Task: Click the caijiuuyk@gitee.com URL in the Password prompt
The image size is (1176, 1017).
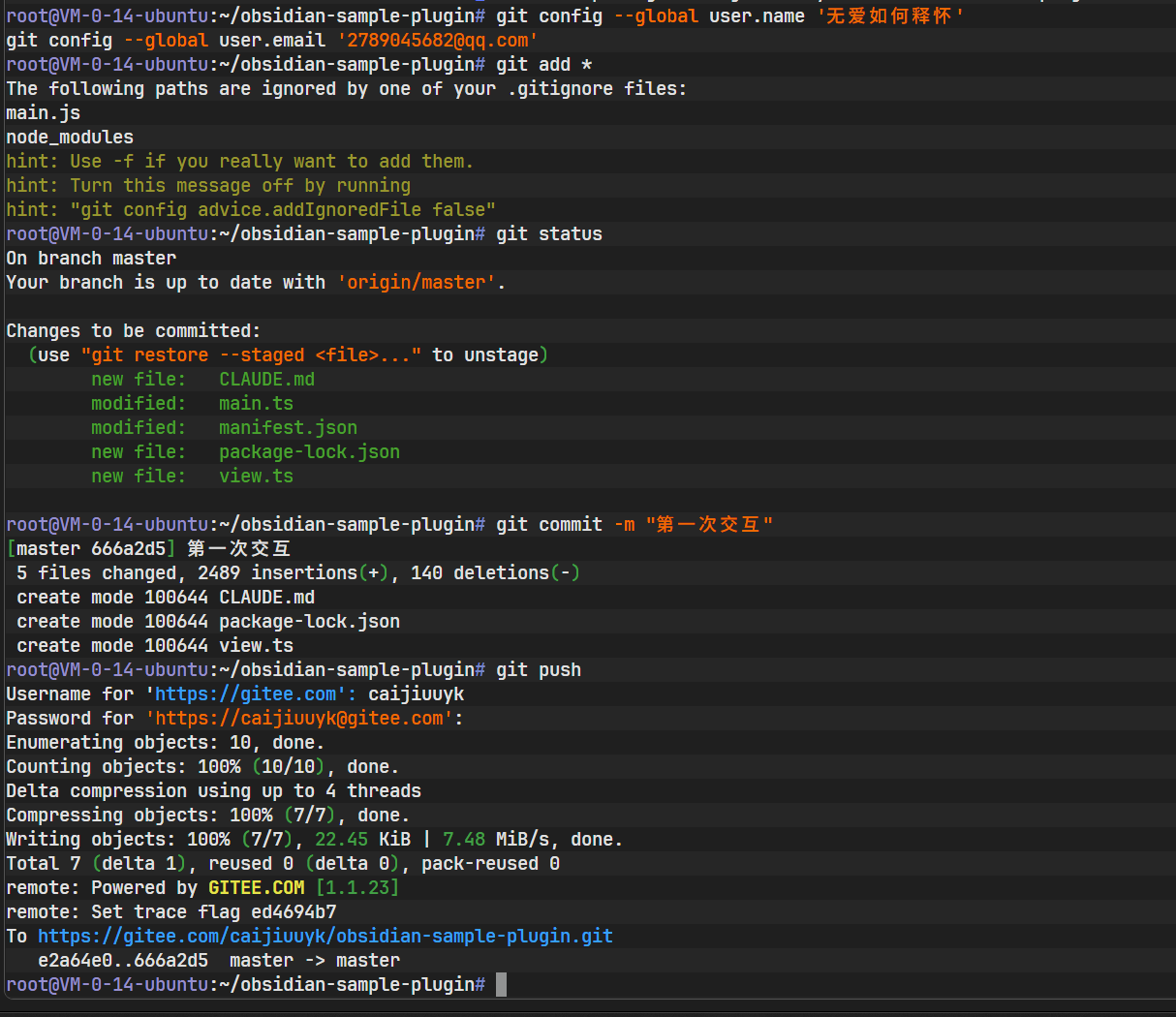Action: 299,719
